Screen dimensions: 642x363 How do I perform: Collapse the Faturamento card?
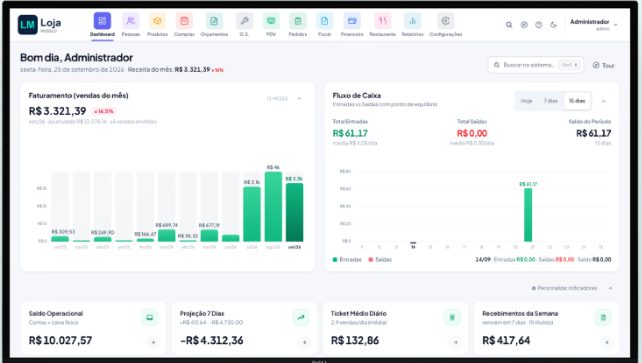[299, 99]
